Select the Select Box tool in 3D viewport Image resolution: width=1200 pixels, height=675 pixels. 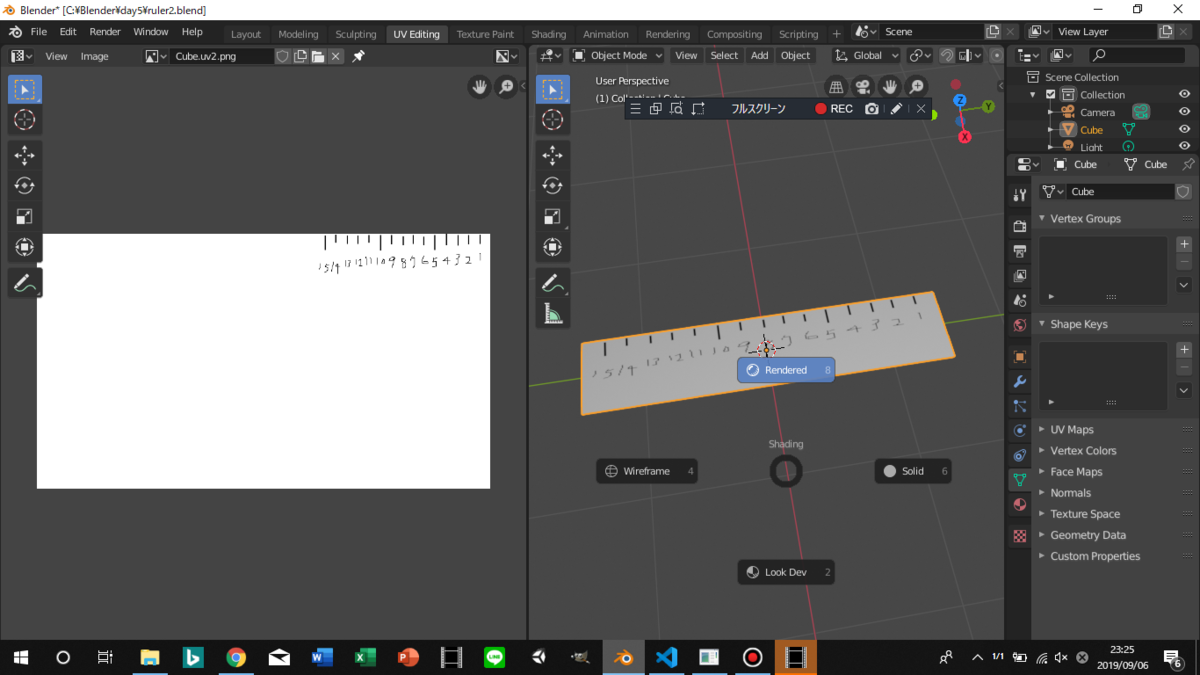552,90
